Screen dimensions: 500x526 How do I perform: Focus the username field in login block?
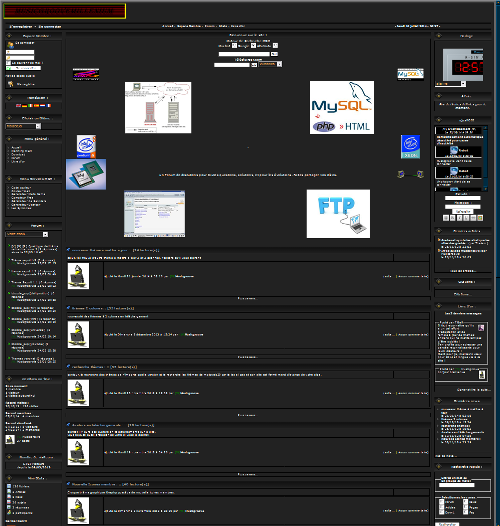[x=20, y=52]
